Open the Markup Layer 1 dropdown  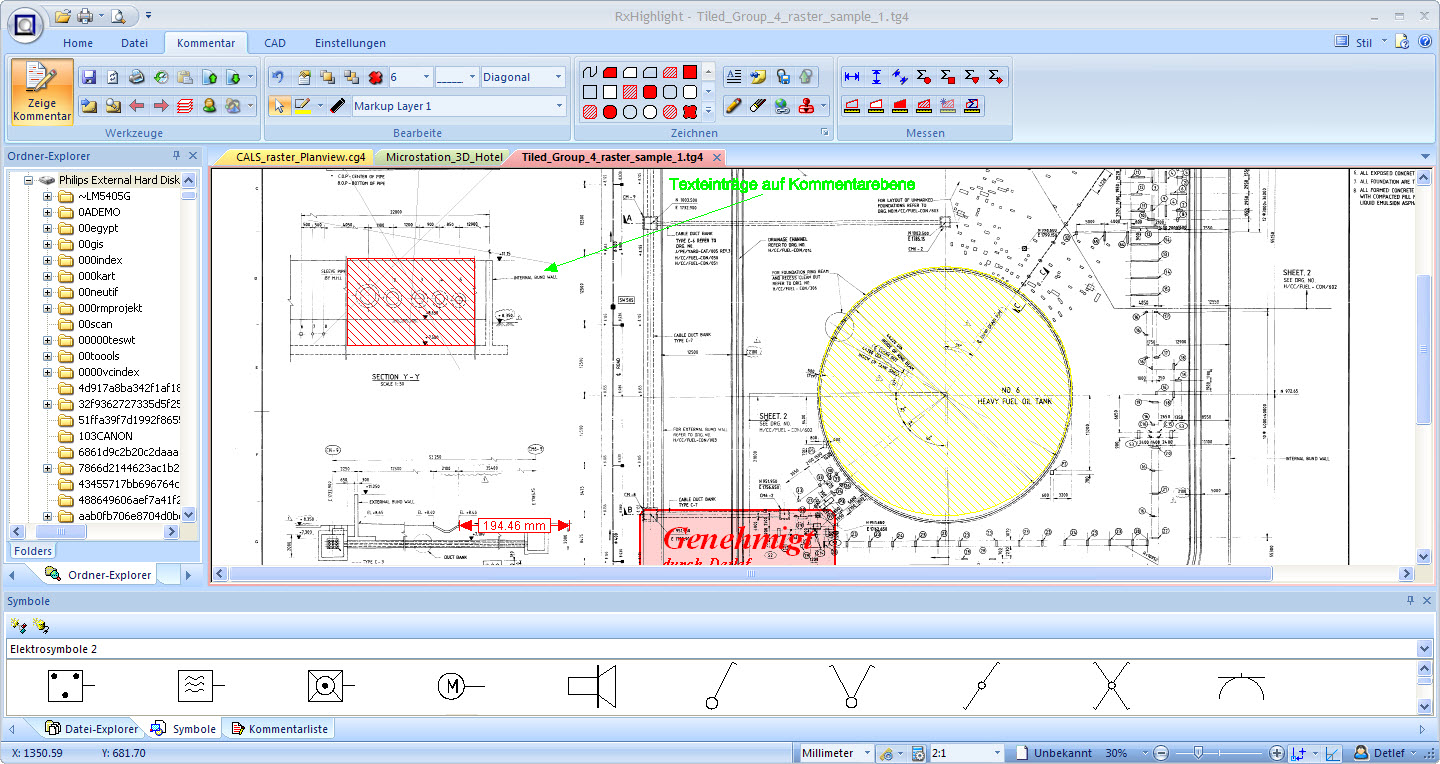(559, 106)
